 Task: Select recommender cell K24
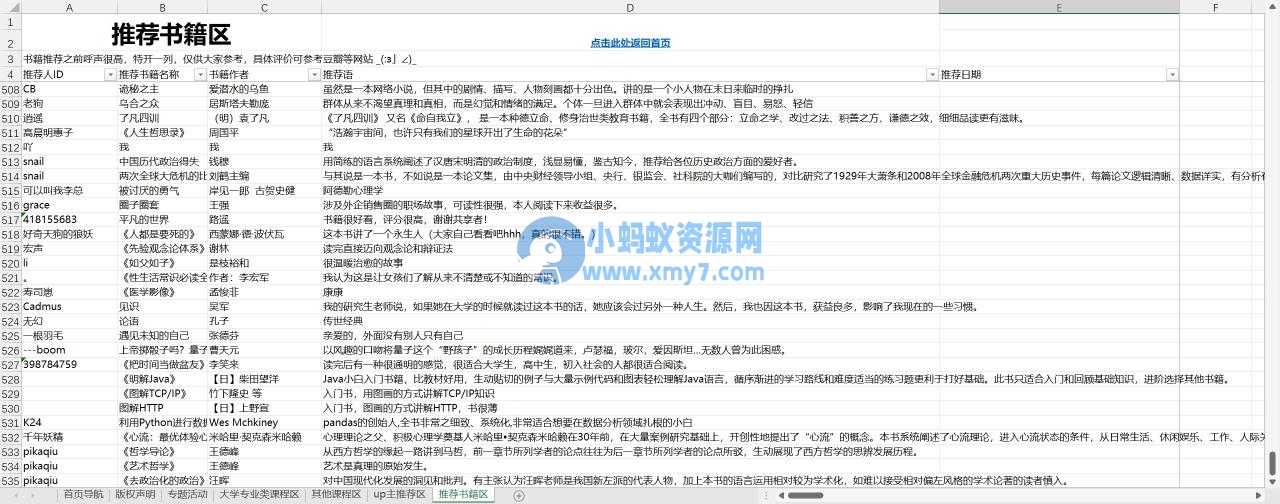pyautogui.click(x=69, y=422)
